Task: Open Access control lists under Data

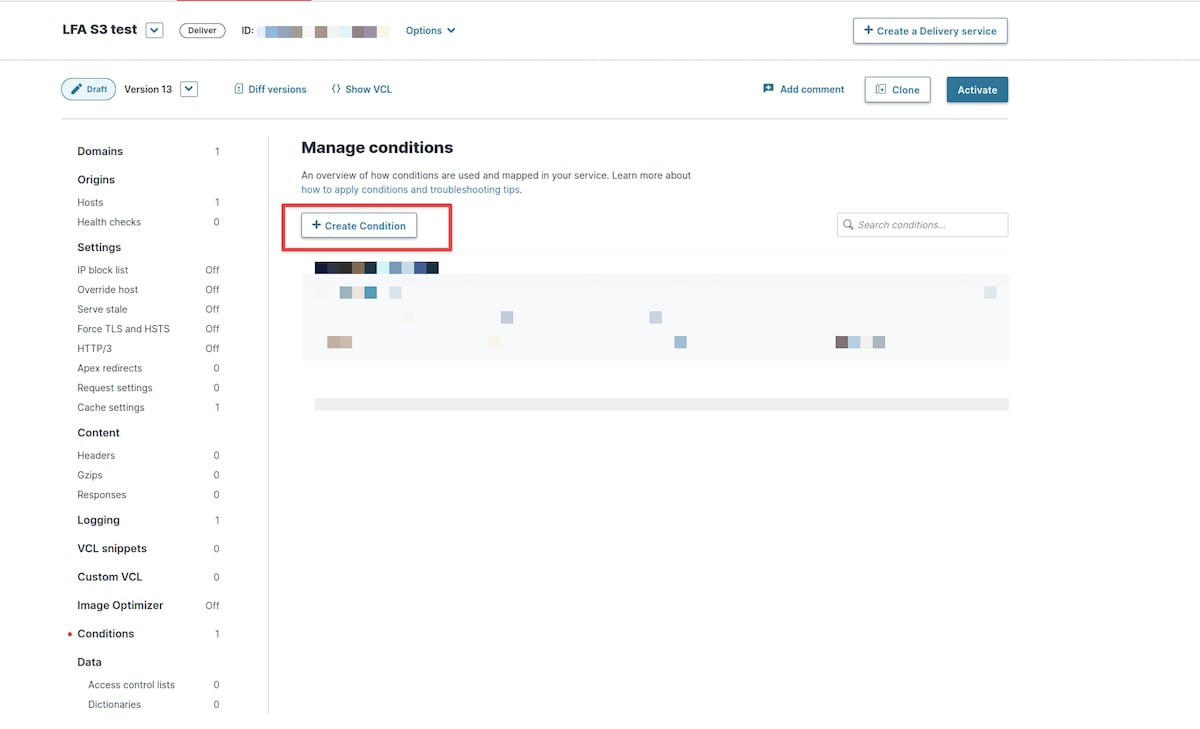Action: (x=131, y=685)
